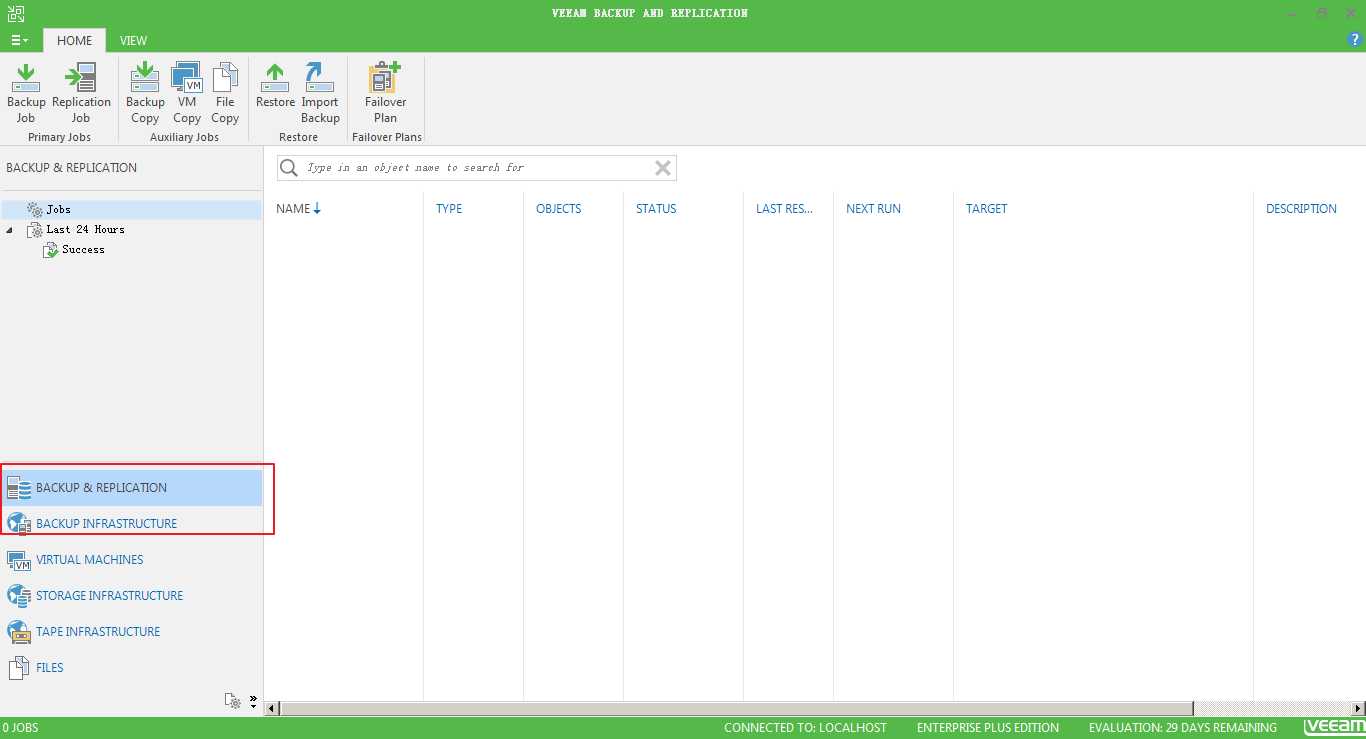This screenshot has width=1366, height=739.
Task: Click into the object name search field
Action: [477, 168]
